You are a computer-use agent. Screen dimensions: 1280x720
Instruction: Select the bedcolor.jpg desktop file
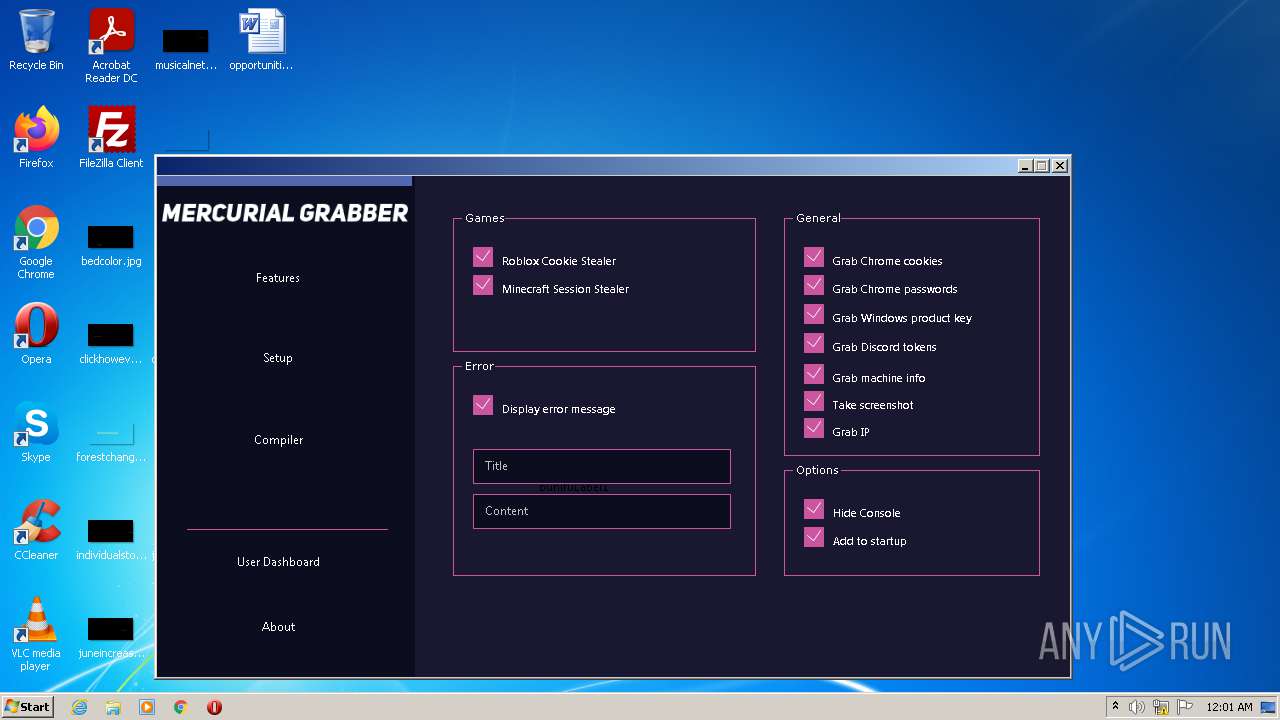(x=111, y=245)
